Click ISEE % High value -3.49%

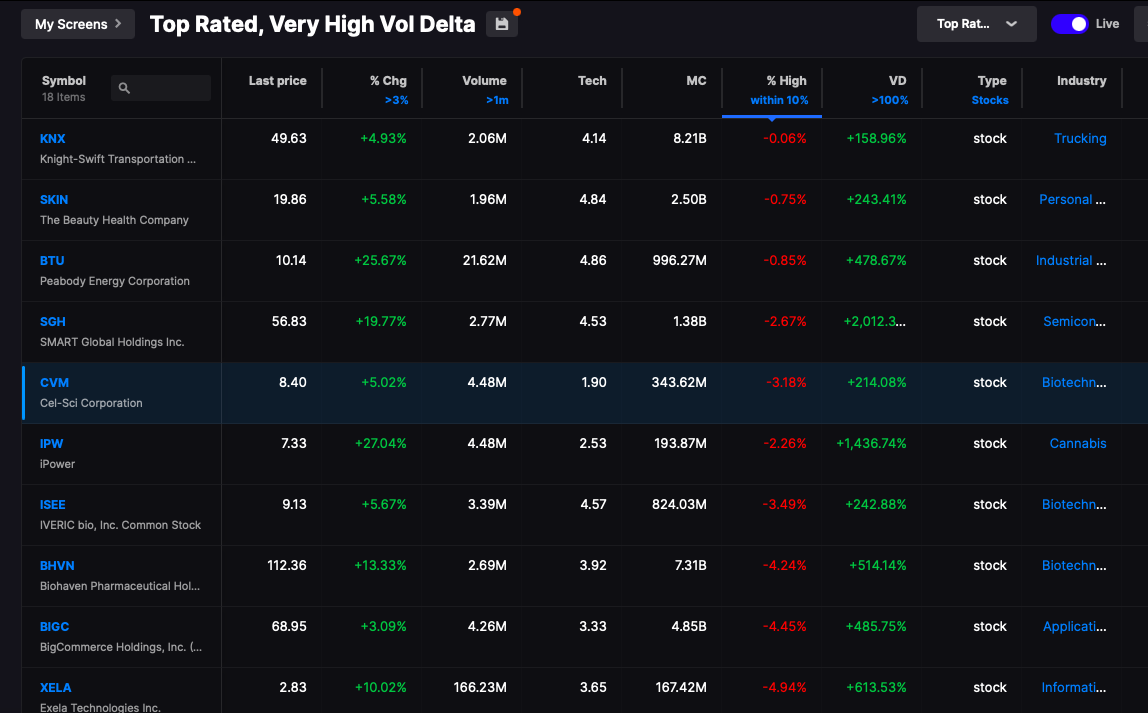click(785, 504)
